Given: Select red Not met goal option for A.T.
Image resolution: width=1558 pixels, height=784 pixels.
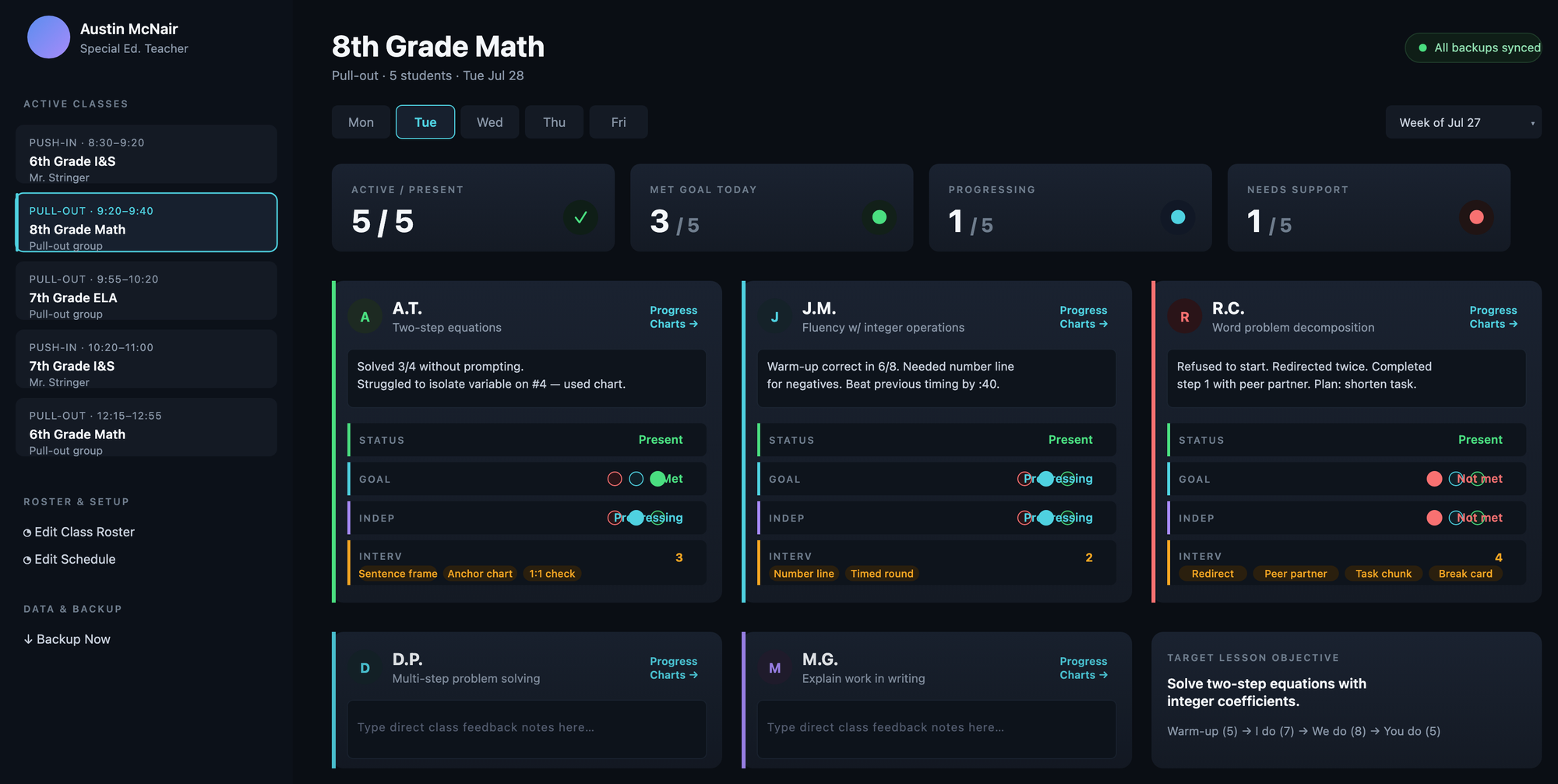Looking at the screenshot, I should click(x=615, y=479).
